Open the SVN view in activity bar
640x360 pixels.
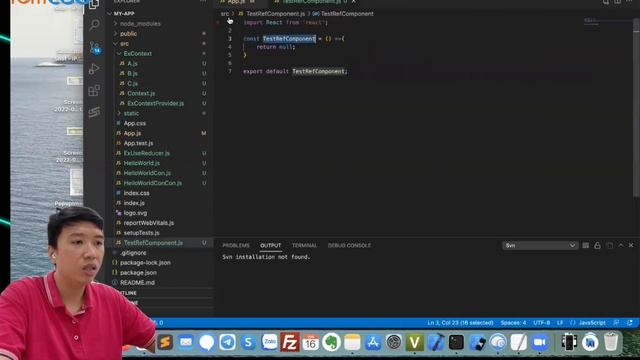pyautogui.click(x=94, y=112)
